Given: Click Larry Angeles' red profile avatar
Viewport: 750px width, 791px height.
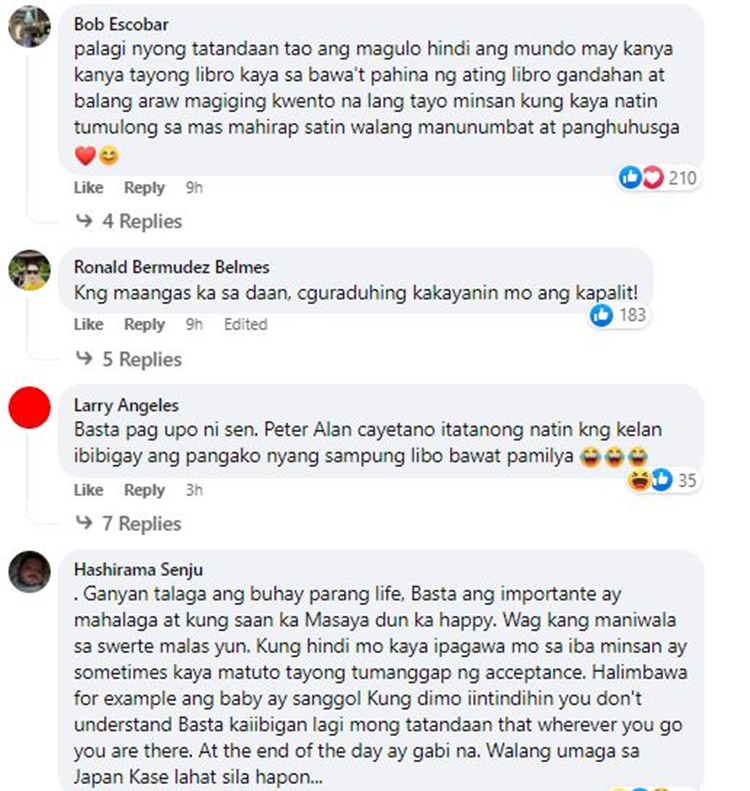Looking at the screenshot, I should click(x=29, y=408).
